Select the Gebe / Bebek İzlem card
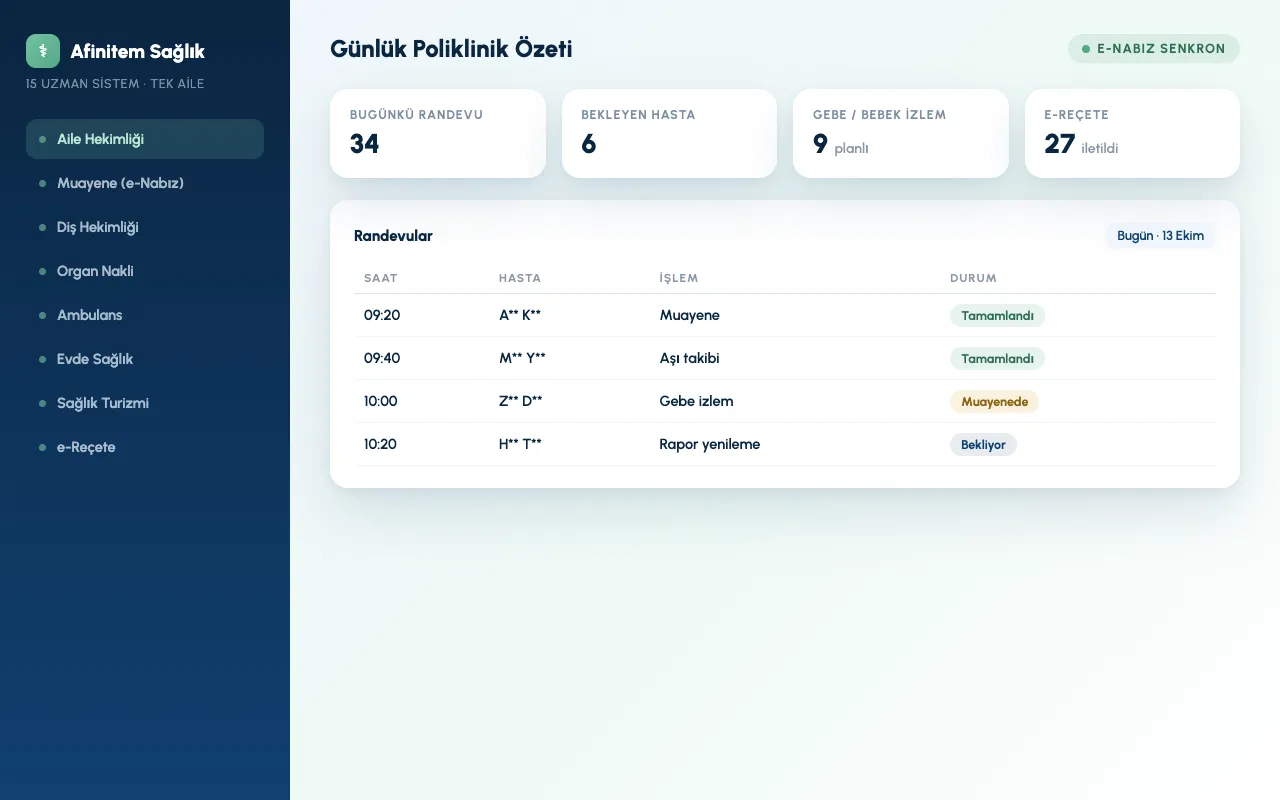The height and width of the screenshot is (800, 1280). click(901, 134)
